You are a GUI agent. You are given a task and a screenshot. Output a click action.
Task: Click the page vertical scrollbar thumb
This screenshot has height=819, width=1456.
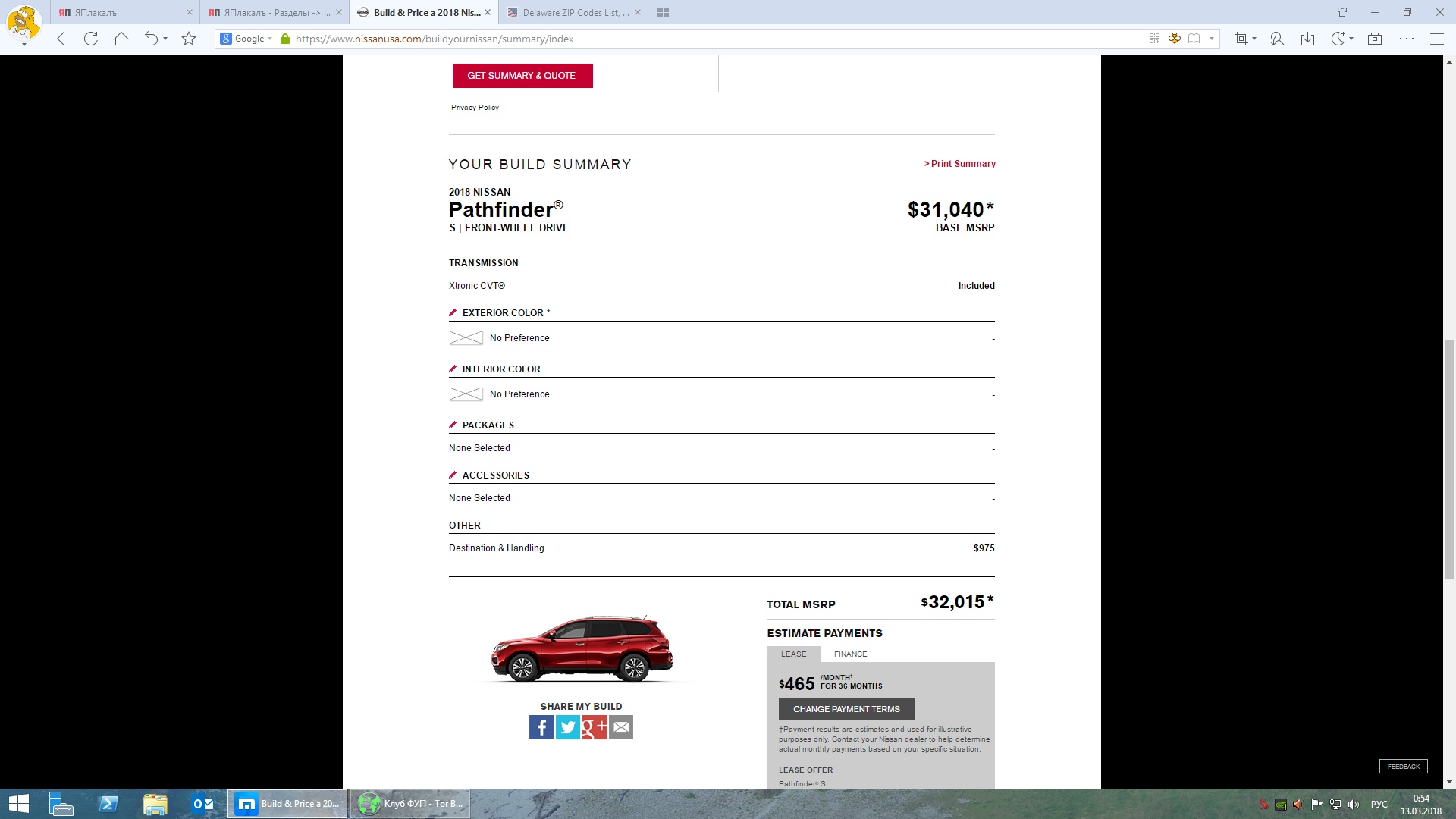[x=1449, y=459]
